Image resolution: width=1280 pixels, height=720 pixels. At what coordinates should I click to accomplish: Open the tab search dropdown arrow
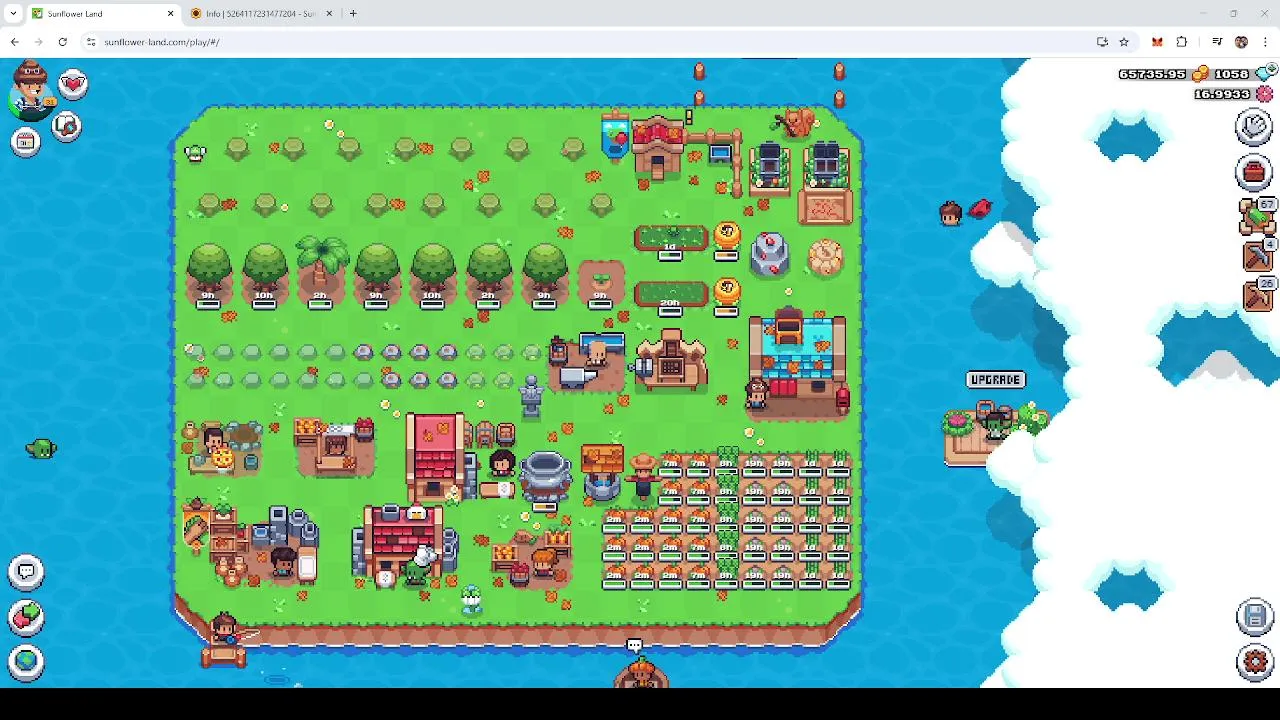tap(13, 14)
